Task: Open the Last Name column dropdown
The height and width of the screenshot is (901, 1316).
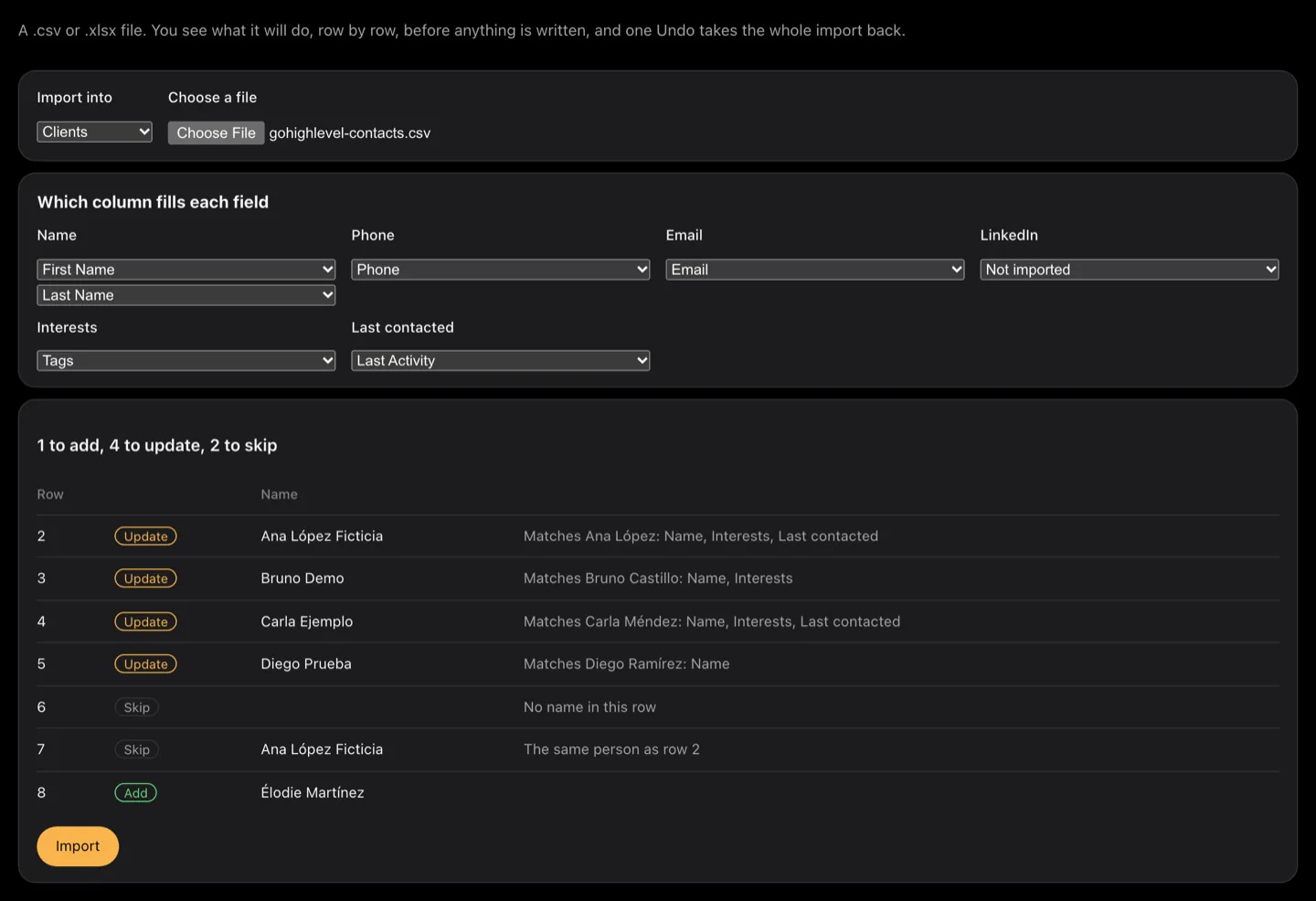Action: [186, 295]
